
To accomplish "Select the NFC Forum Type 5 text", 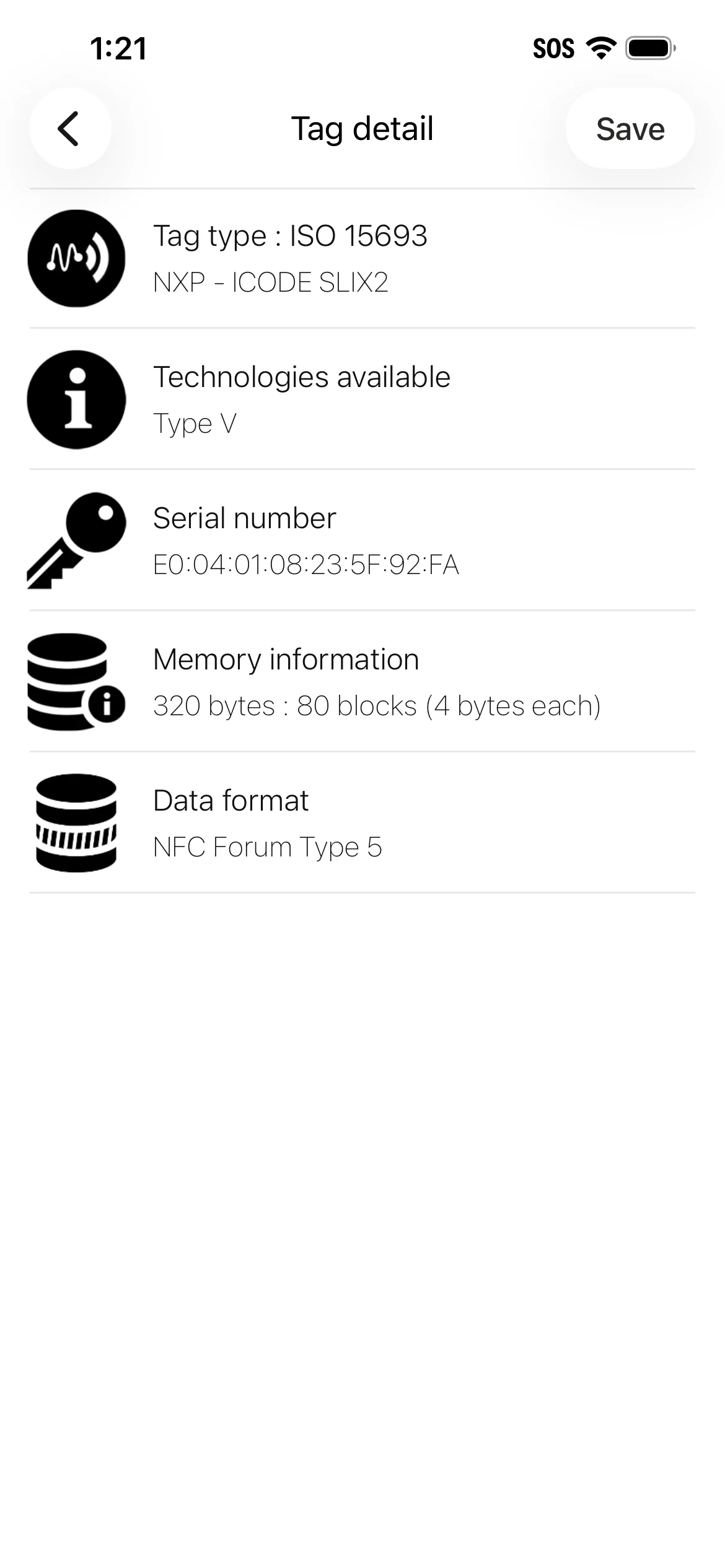I will 268,847.
